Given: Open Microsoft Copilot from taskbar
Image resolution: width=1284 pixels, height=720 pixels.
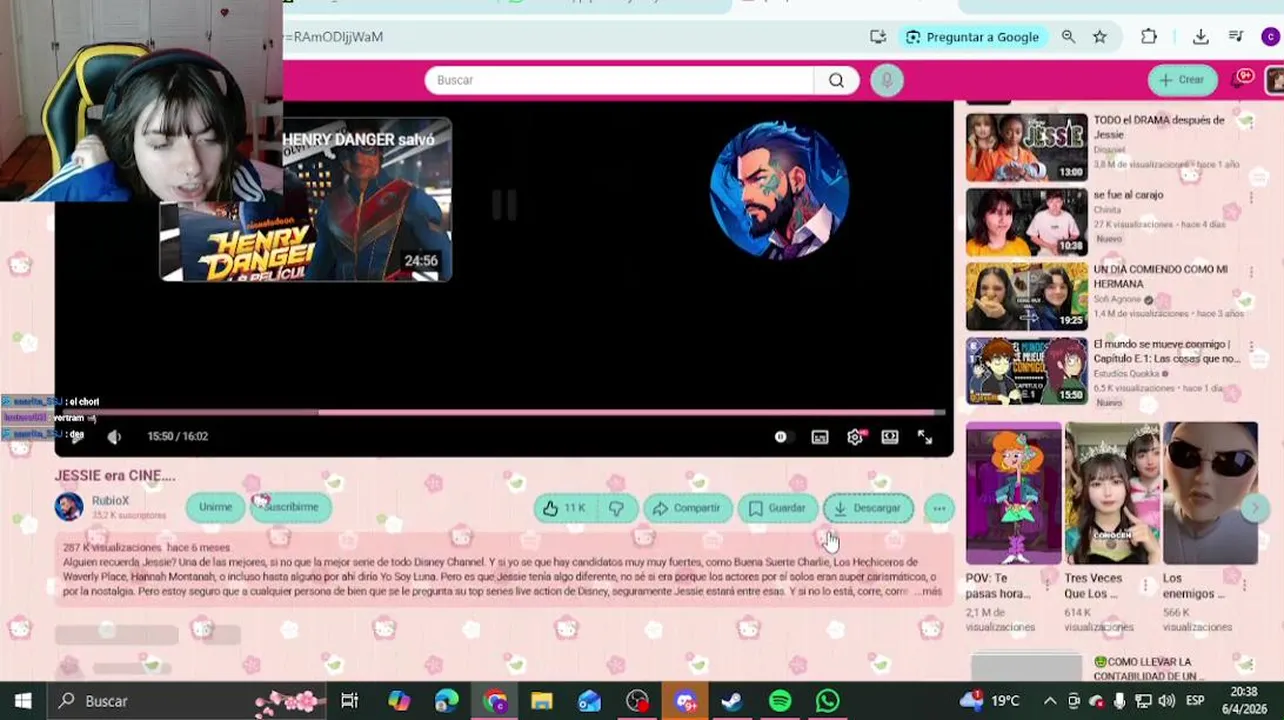Looking at the screenshot, I should [399, 701].
